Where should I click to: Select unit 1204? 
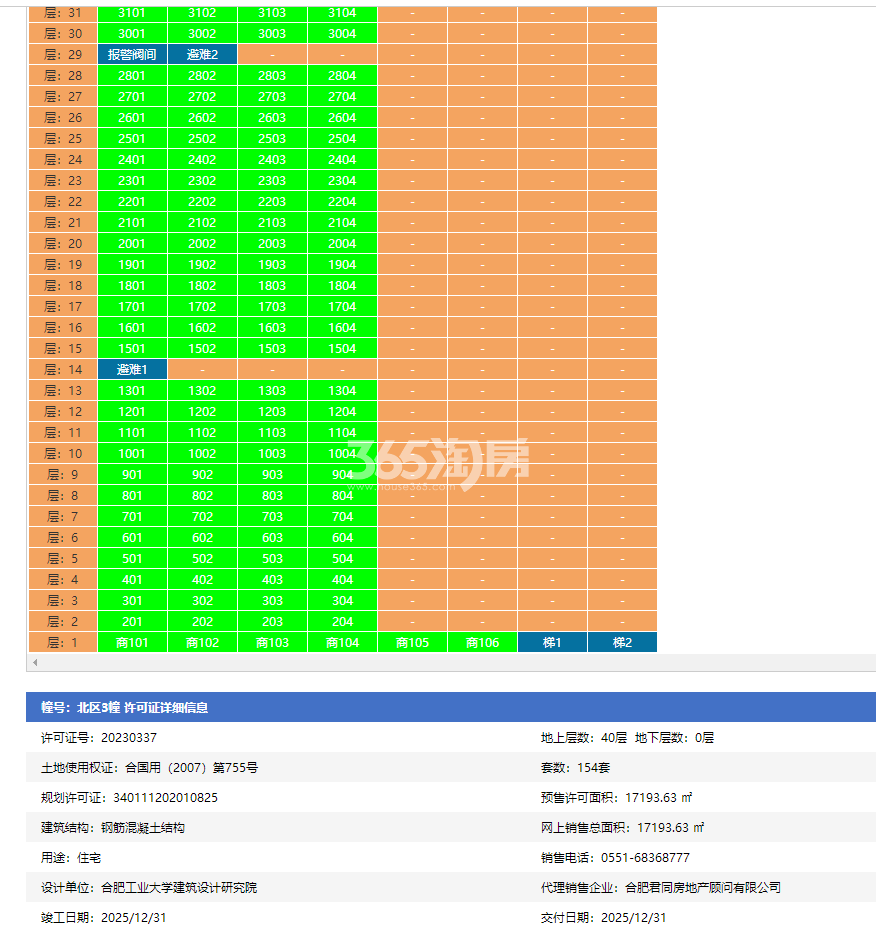342,412
